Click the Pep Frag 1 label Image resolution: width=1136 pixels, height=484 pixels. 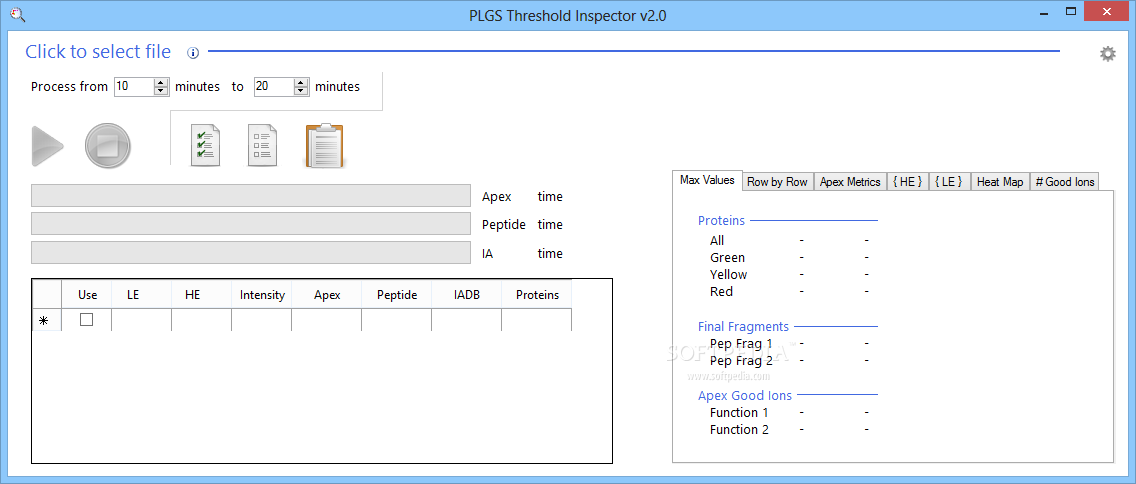741,343
